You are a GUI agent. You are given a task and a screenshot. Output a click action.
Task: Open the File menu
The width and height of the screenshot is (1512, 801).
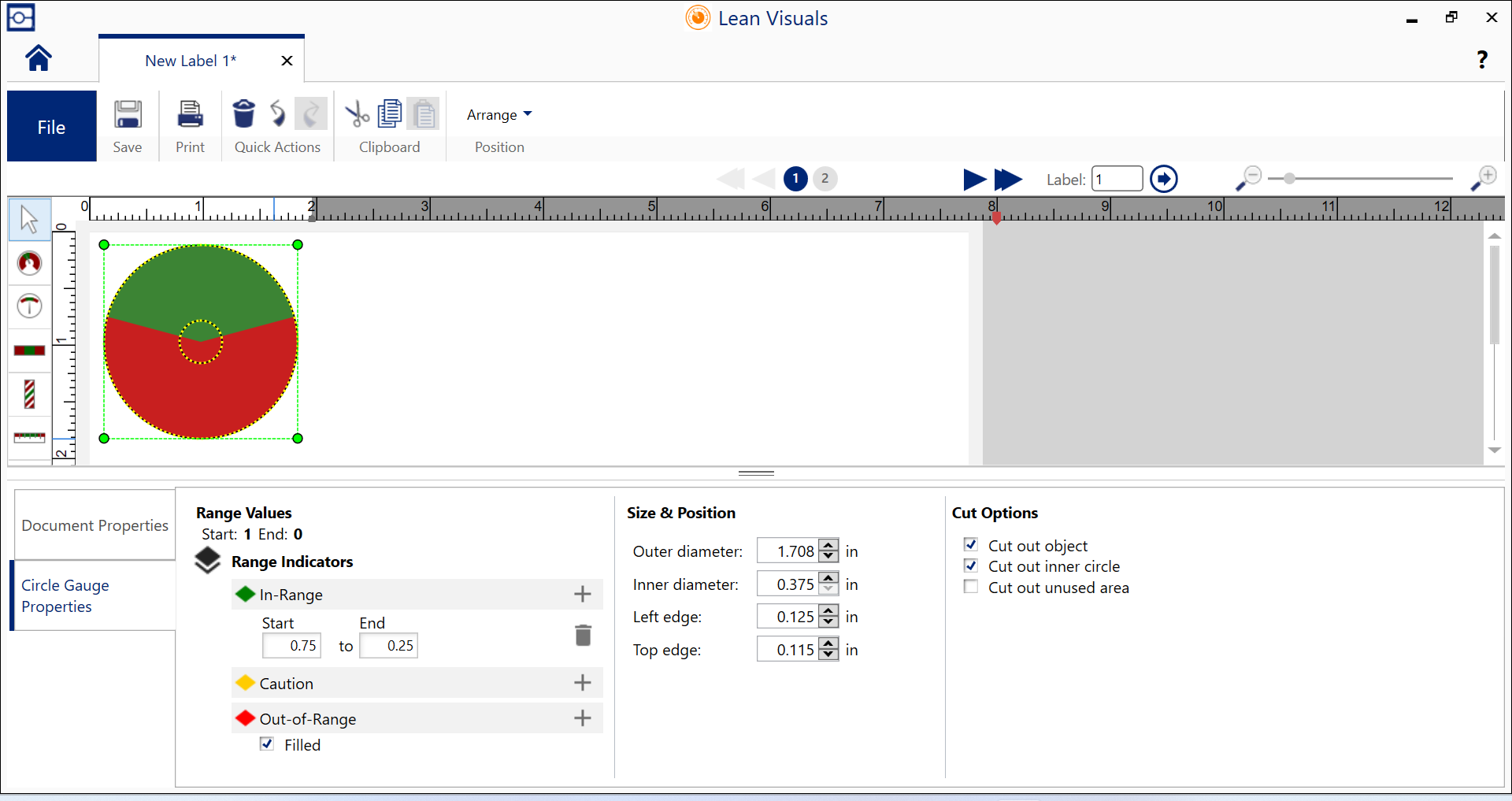click(x=52, y=127)
